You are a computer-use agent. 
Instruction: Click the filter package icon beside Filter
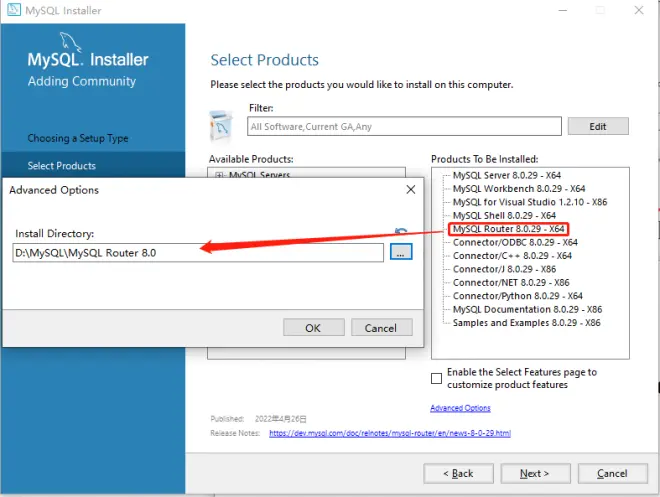[x=221, y=125]
